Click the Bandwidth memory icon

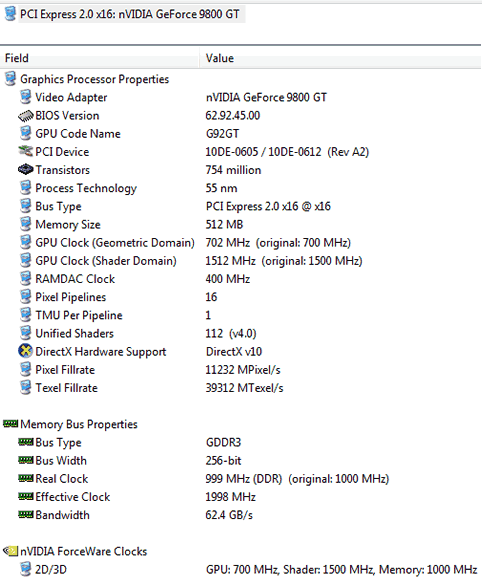(x=25, y=514)
